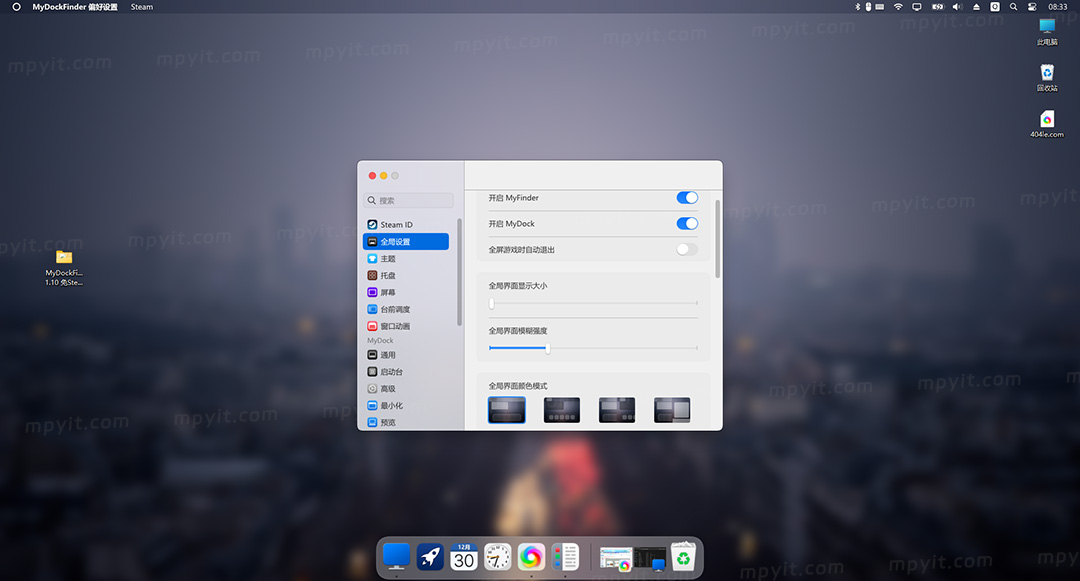Screen dimensions: 1080x581
Task: Click the colorful swirl app icon in the dock
Action: click(x=531, y=557)
